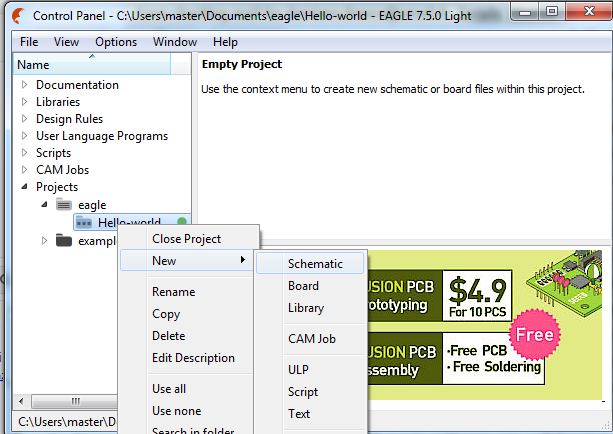Select CAM Job from the New submenu
The image size is (613, 434).
pyautogui.click(x=312, y=339)
